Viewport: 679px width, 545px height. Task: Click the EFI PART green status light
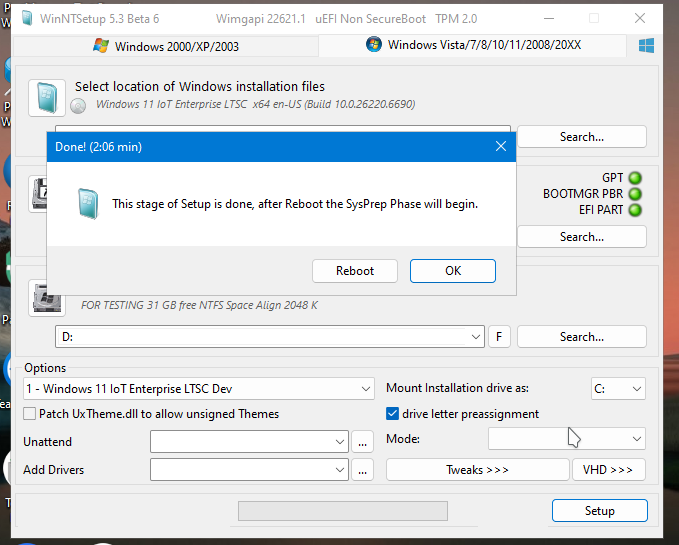pos(635,210)
